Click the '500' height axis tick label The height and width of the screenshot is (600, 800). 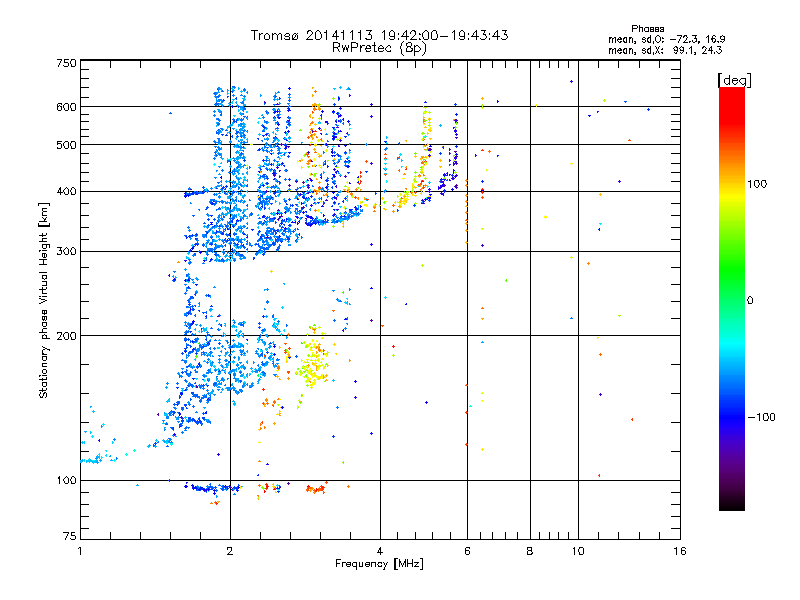click(66, 145)
